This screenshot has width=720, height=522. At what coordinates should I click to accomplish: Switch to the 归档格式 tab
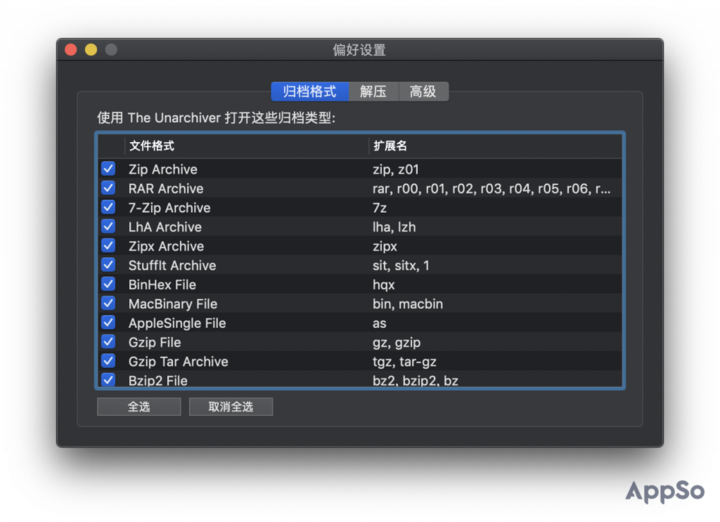[310, 91]
